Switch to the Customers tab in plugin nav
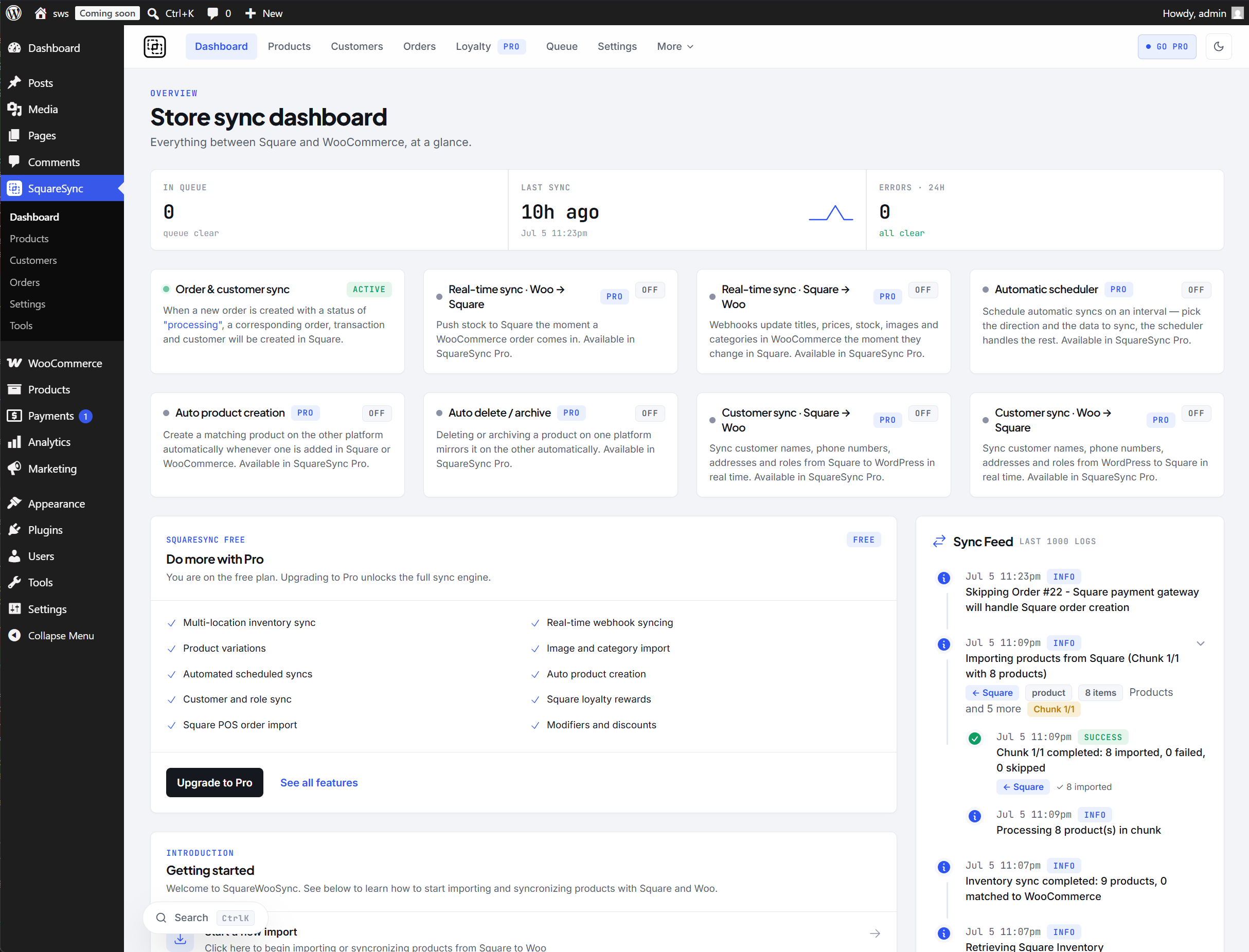The height and width of the screenshot is (952, 1249). pyautogui.click(x=357, y=46)
